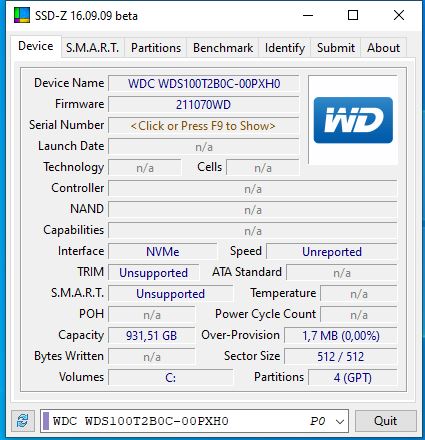
Task: Click the Interface value NVMe
Action: [x=163, y=252]
